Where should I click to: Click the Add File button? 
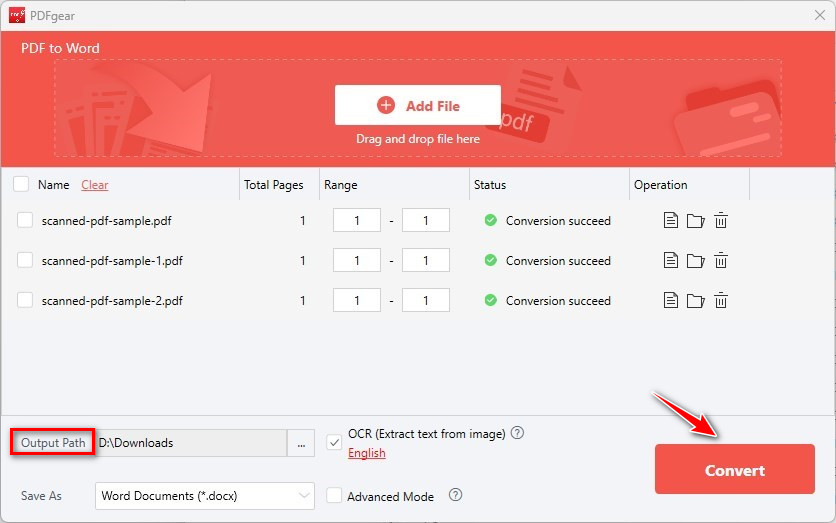(418, 105)
